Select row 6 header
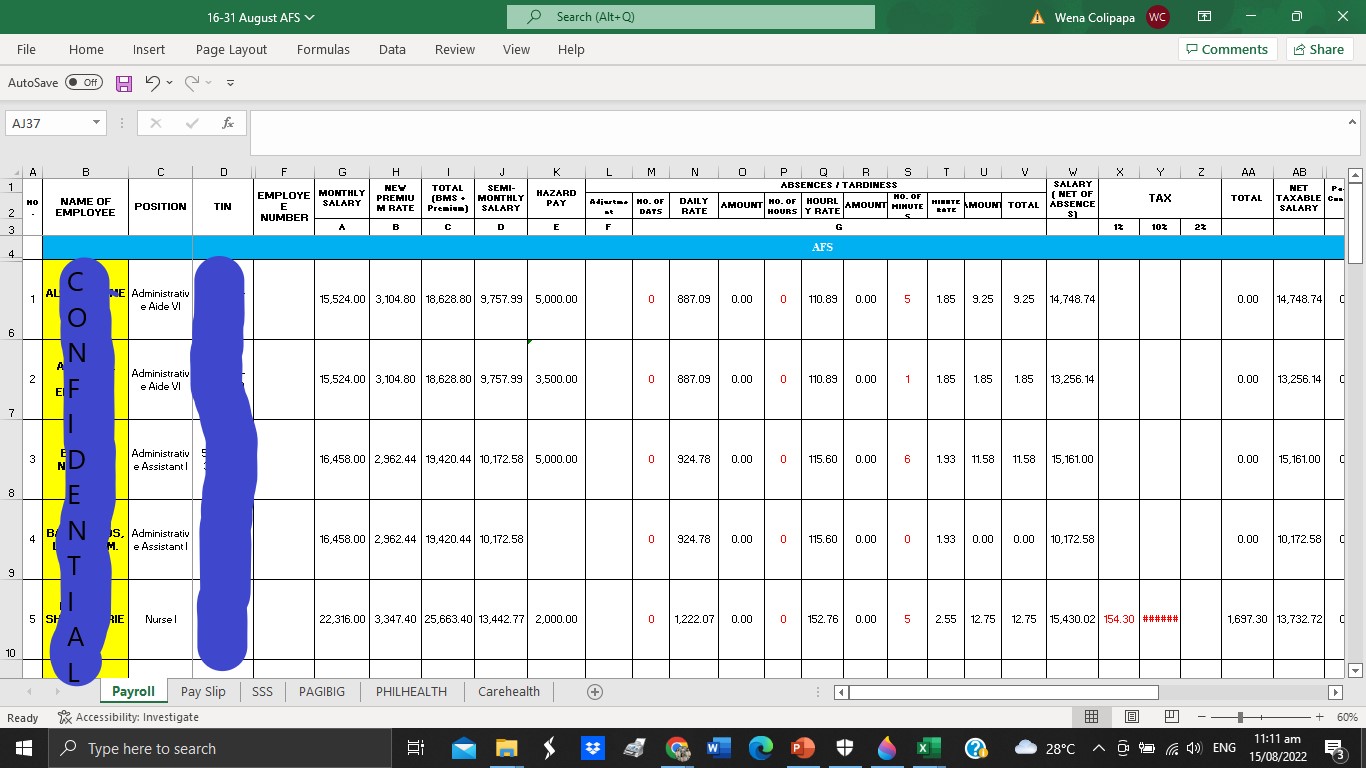Viewport: 1366px width, 768px height. [11, 299]
